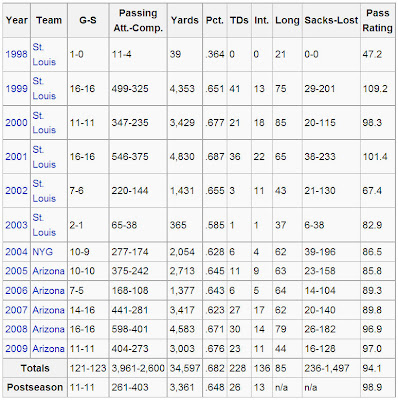Open the 2009 season link
Viewport: 398px width, 400px height.
[x=16, y=349]
